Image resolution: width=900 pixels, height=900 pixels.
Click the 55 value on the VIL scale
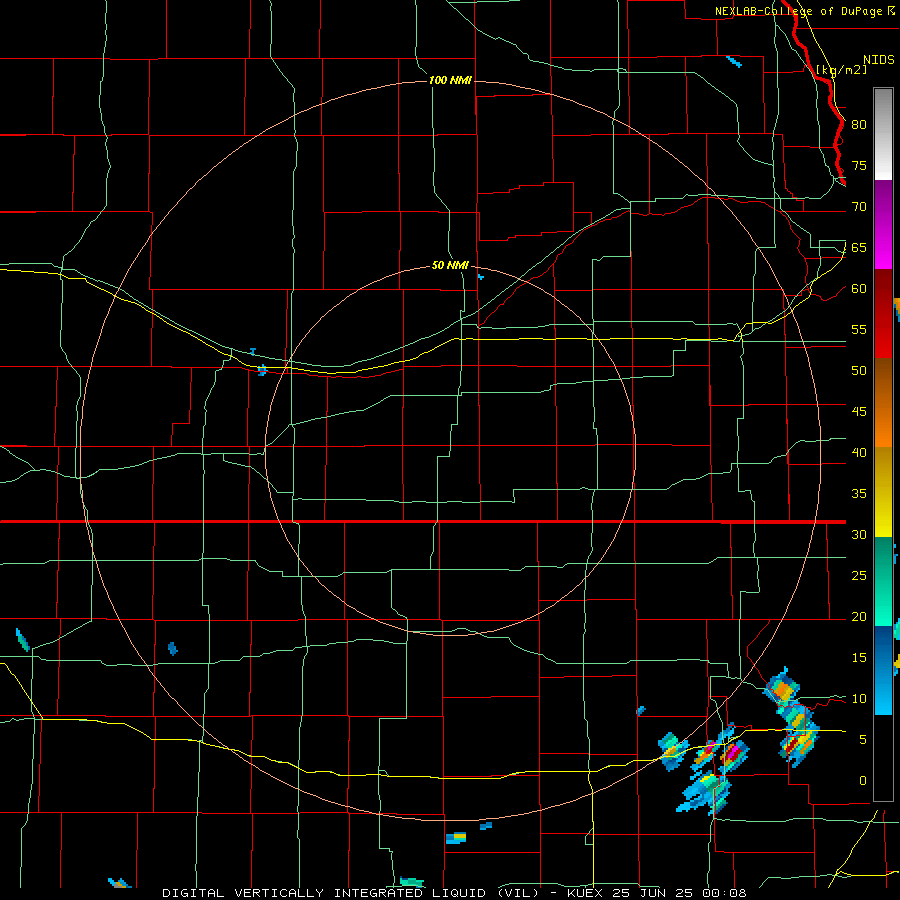859,329
